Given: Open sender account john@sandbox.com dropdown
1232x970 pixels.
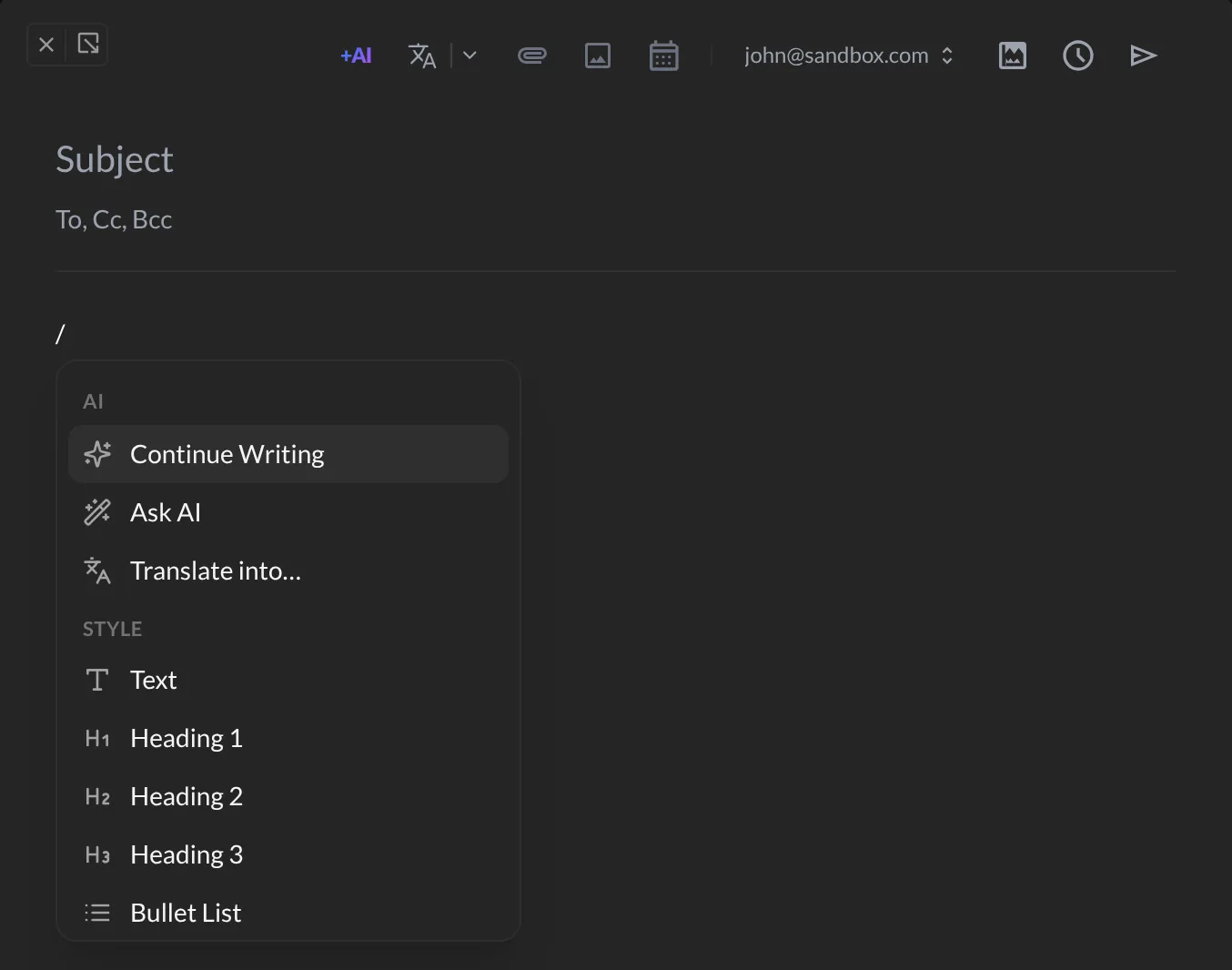Looking at the screenshot, I should 848,56.
